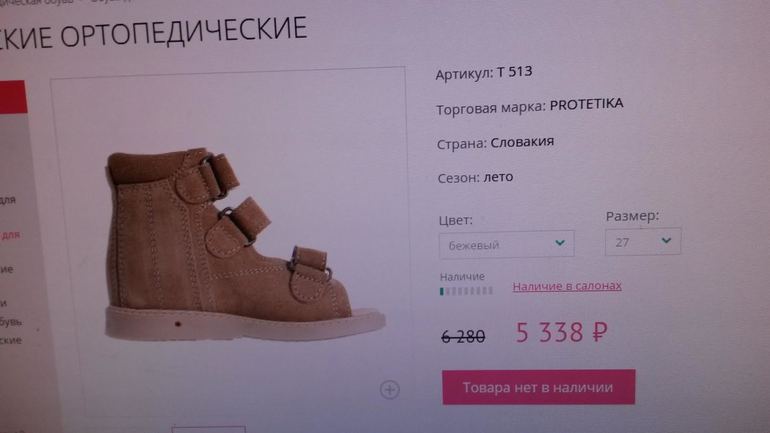Click the green chevron in the бежевый color box
This screenshot has height=433, width=770.
560,243
